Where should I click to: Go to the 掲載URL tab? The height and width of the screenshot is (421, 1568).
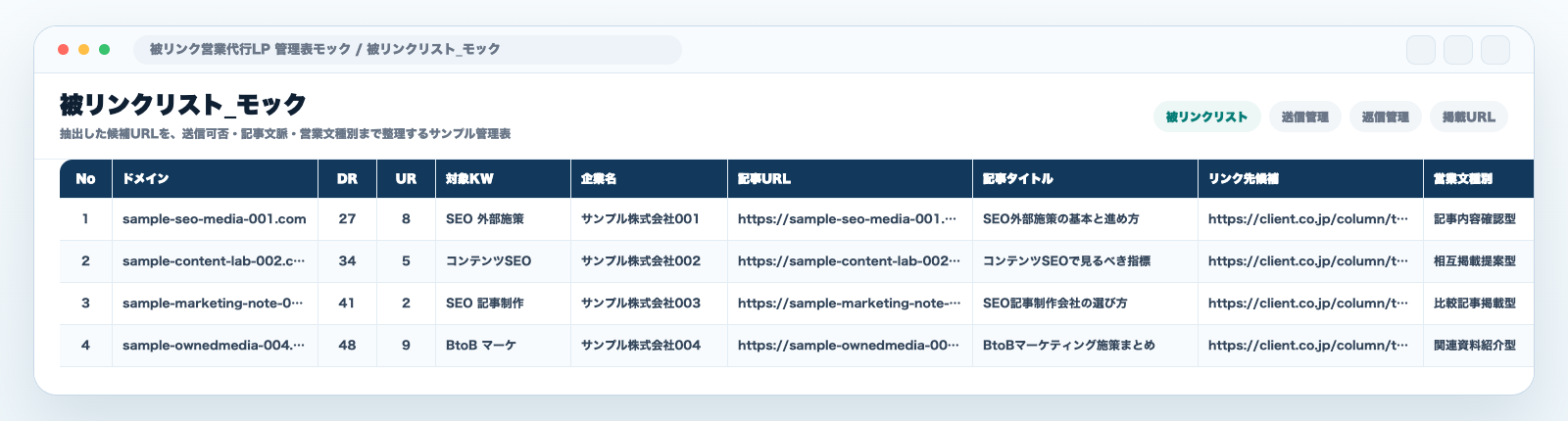pos(1468,117)
